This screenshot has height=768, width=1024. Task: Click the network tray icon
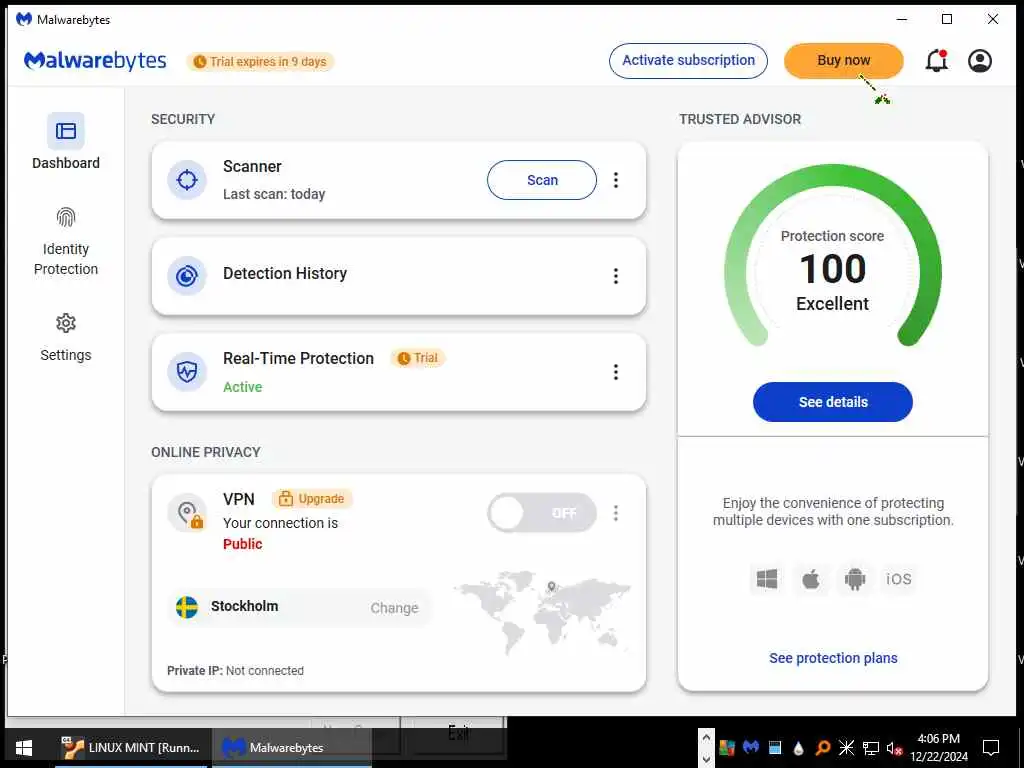click(871, 748)
